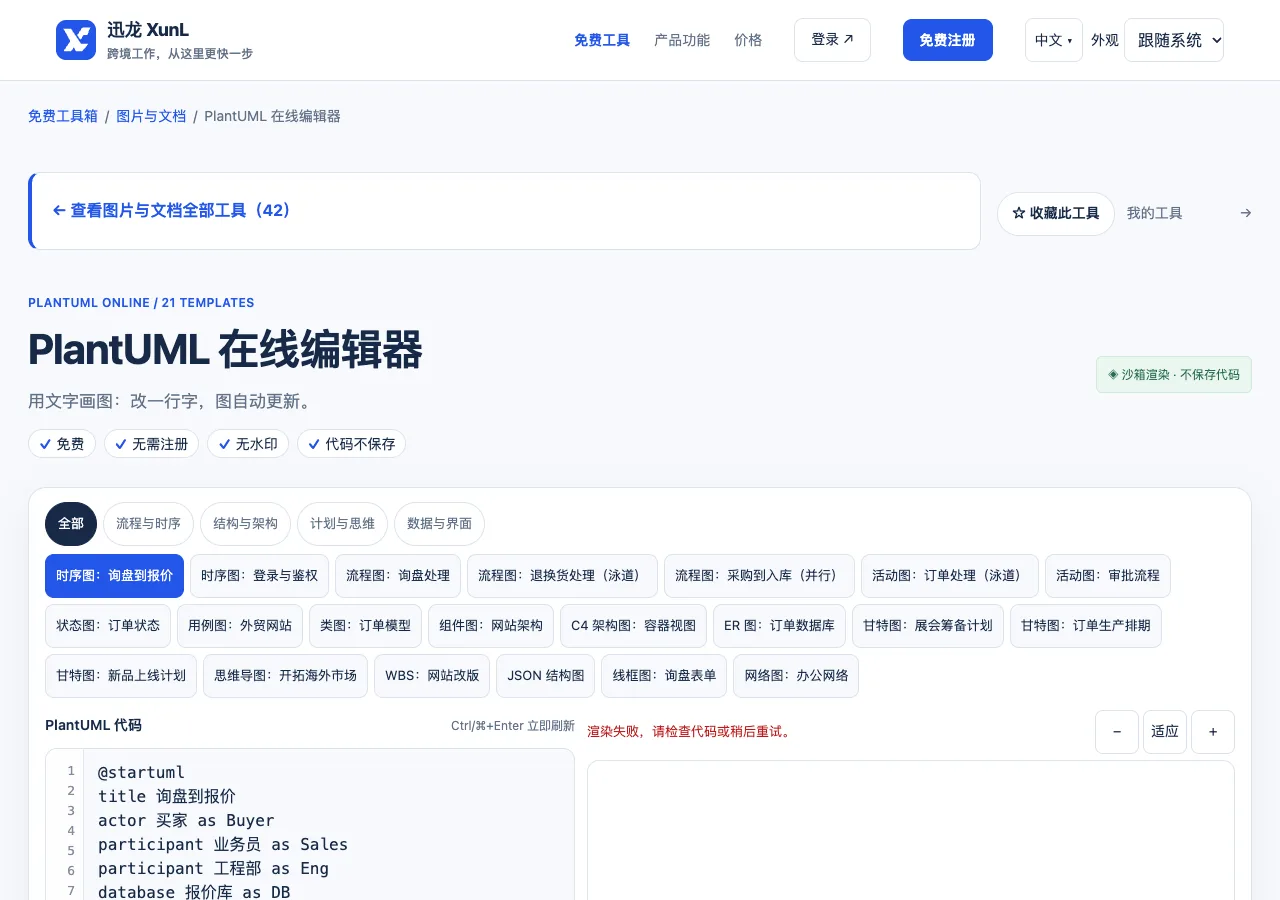Click the 无需注册 check badge

[152, 444]
